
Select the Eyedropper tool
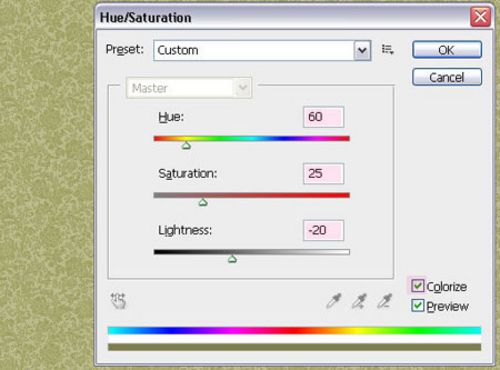click(334, 301)
